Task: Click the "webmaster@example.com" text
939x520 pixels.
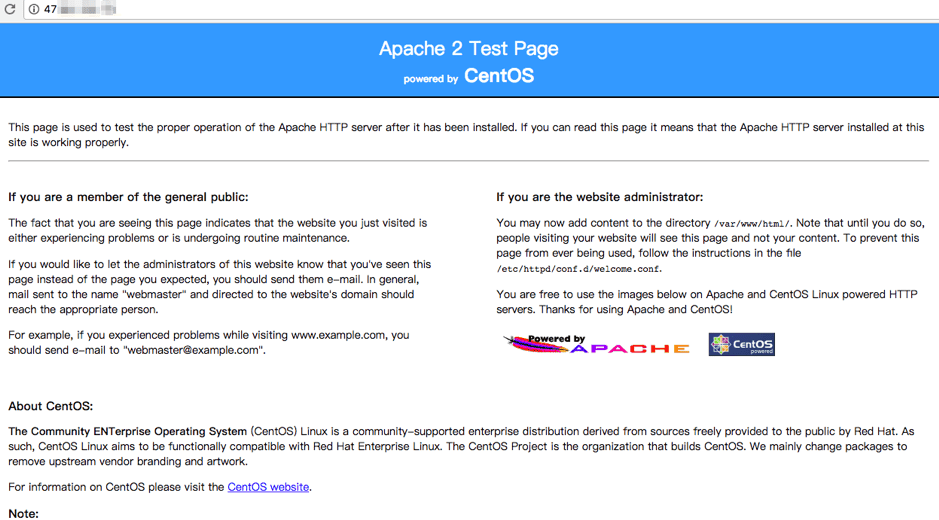Action: tap(193, 350)
